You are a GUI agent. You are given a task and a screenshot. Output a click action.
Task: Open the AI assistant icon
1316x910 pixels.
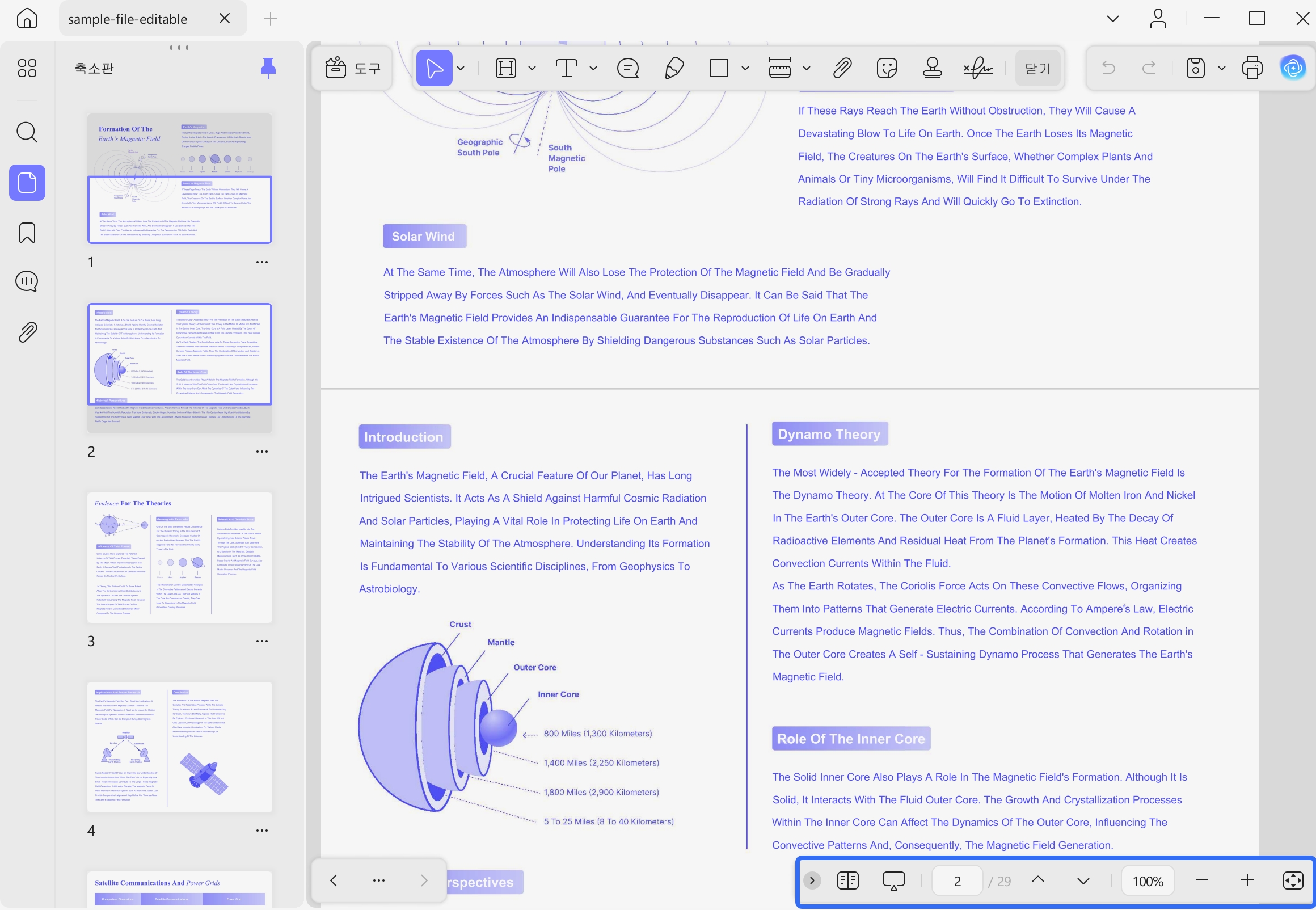[x=1293, y=69]
